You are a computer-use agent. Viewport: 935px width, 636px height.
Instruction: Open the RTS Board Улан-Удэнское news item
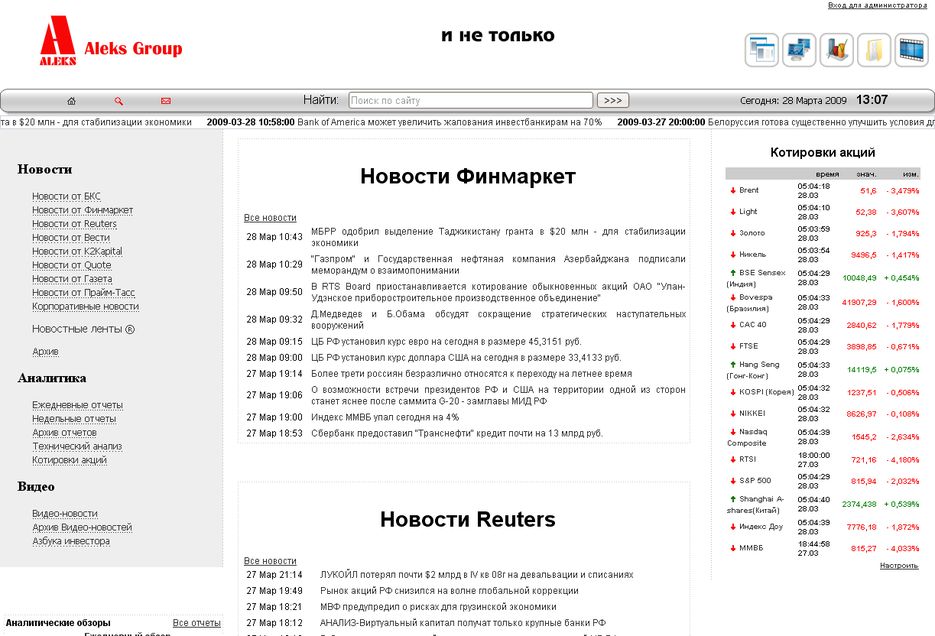(x=498, y=292)
